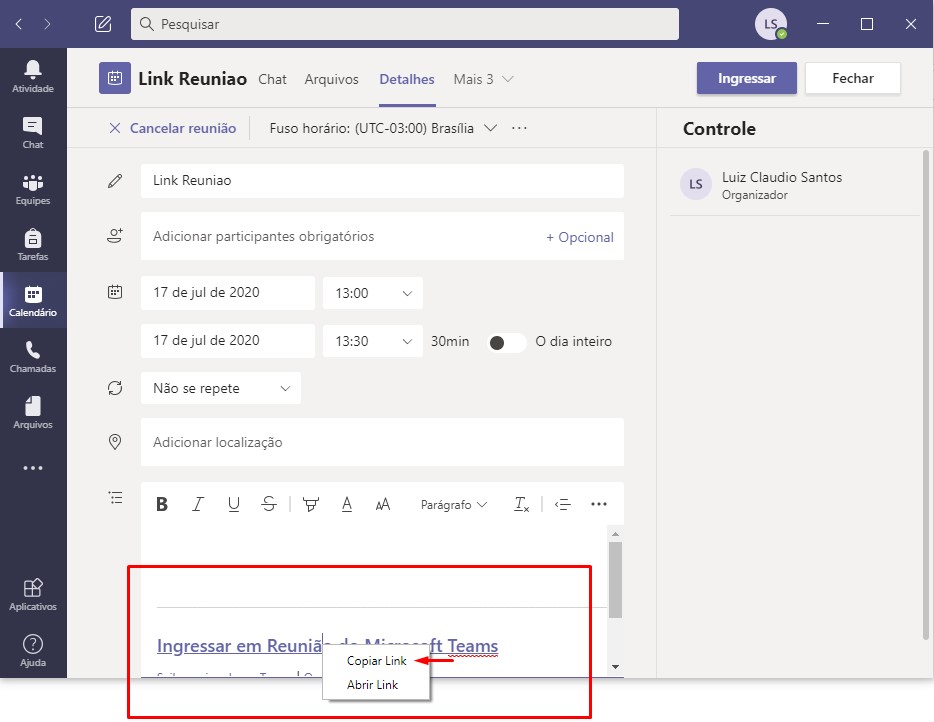Open Arquivos in the left sidebar
Viewport: 934px width, 722px height.
click(x=33, y=412)
